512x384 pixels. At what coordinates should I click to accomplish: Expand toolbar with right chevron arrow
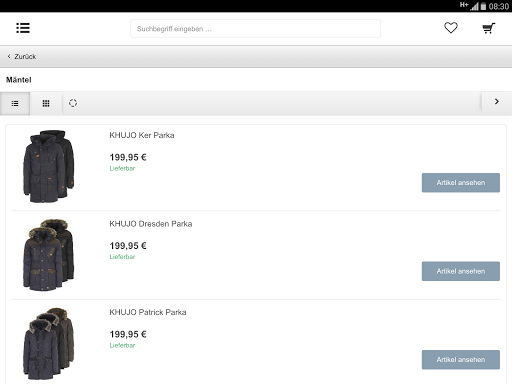click(497, 102)
